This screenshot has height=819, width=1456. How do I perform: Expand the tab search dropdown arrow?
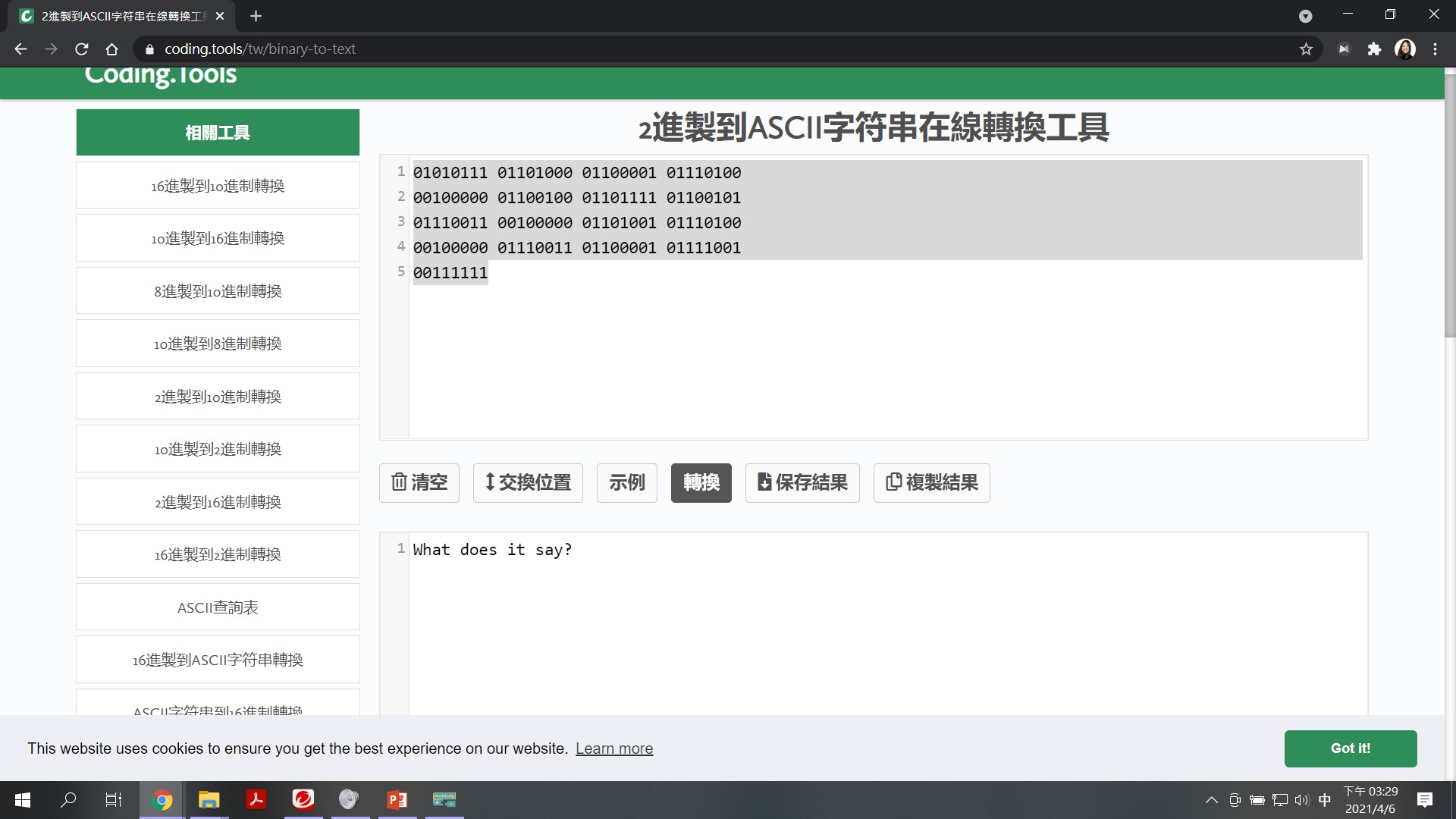pos(1305,16)
